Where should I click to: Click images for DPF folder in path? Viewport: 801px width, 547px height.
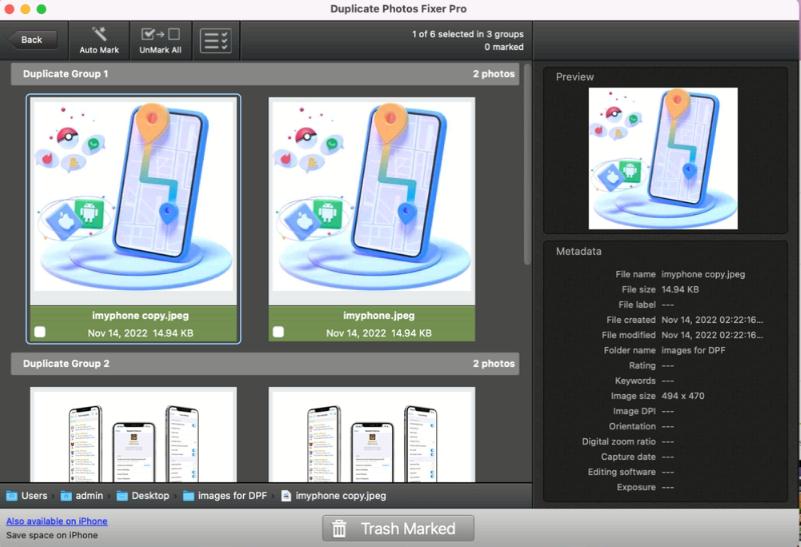(224, 495)
